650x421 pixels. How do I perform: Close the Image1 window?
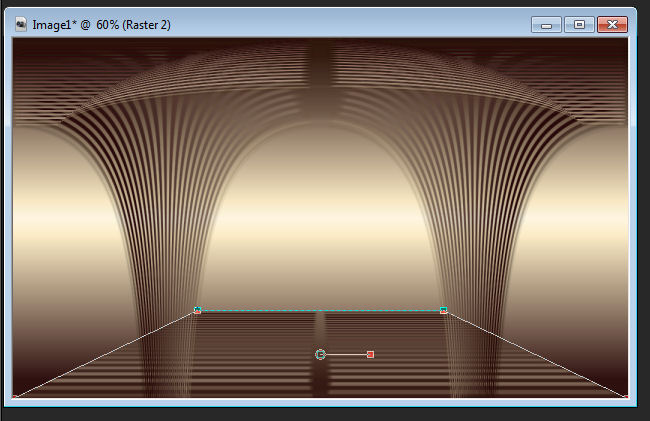click(x=612, y=25)
